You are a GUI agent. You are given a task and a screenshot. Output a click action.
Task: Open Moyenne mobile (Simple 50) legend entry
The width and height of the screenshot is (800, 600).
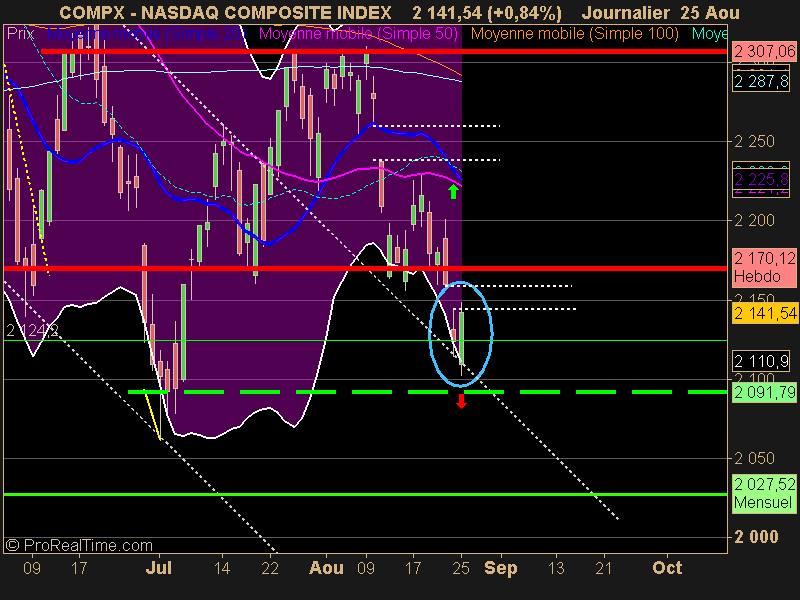point(358,34)
